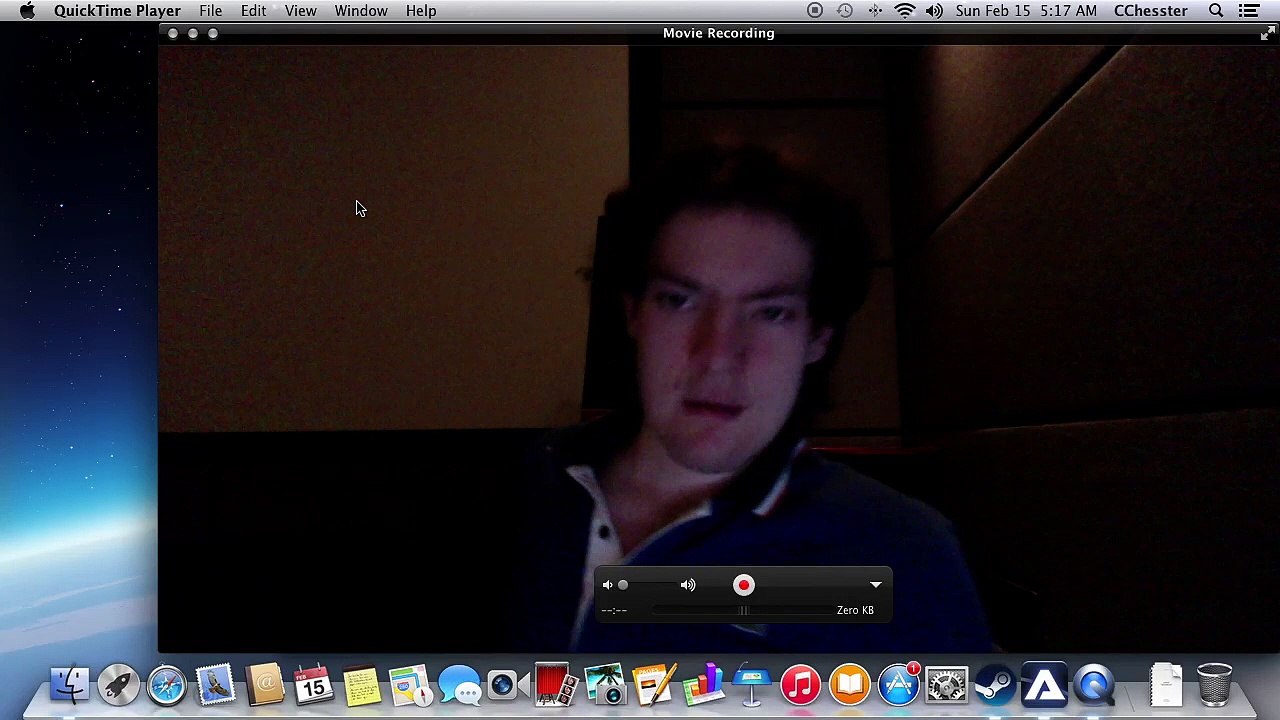Open Launchpad rocket icon in Dock
The width and height of the screenshot is (1280, 720).
[x=118, y=686]
